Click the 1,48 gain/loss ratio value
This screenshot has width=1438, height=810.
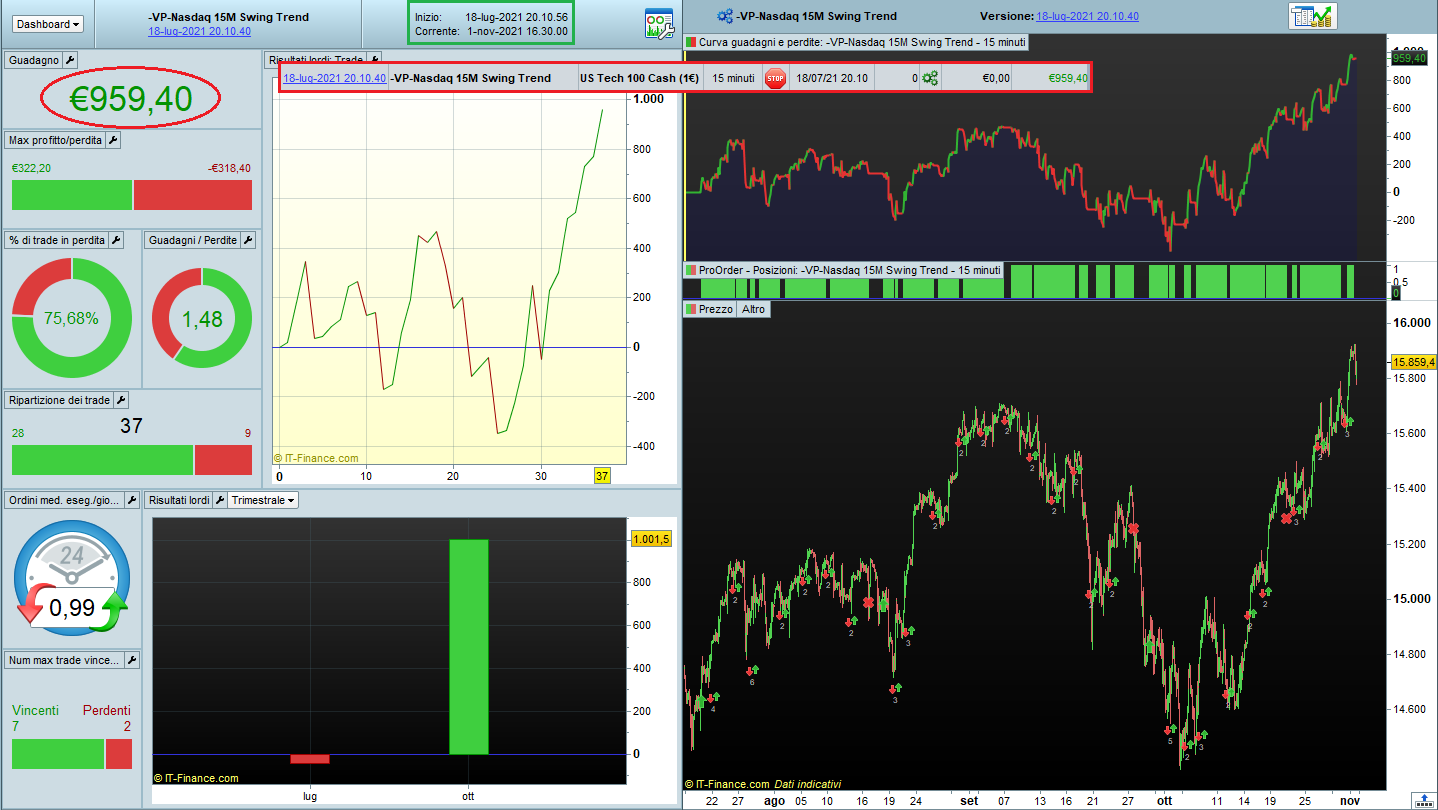click(202, 319)
